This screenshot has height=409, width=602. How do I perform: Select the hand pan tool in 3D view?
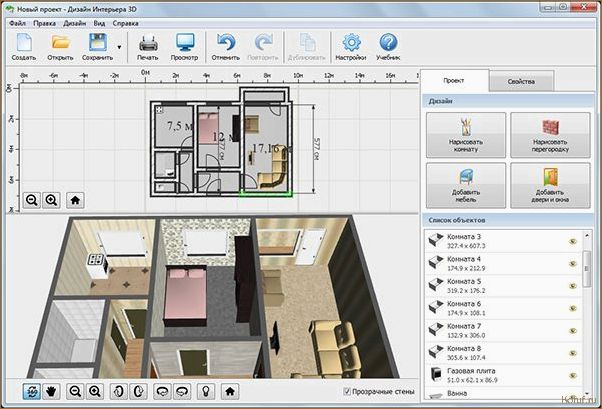pyautogui.click(x=51, y=391)
